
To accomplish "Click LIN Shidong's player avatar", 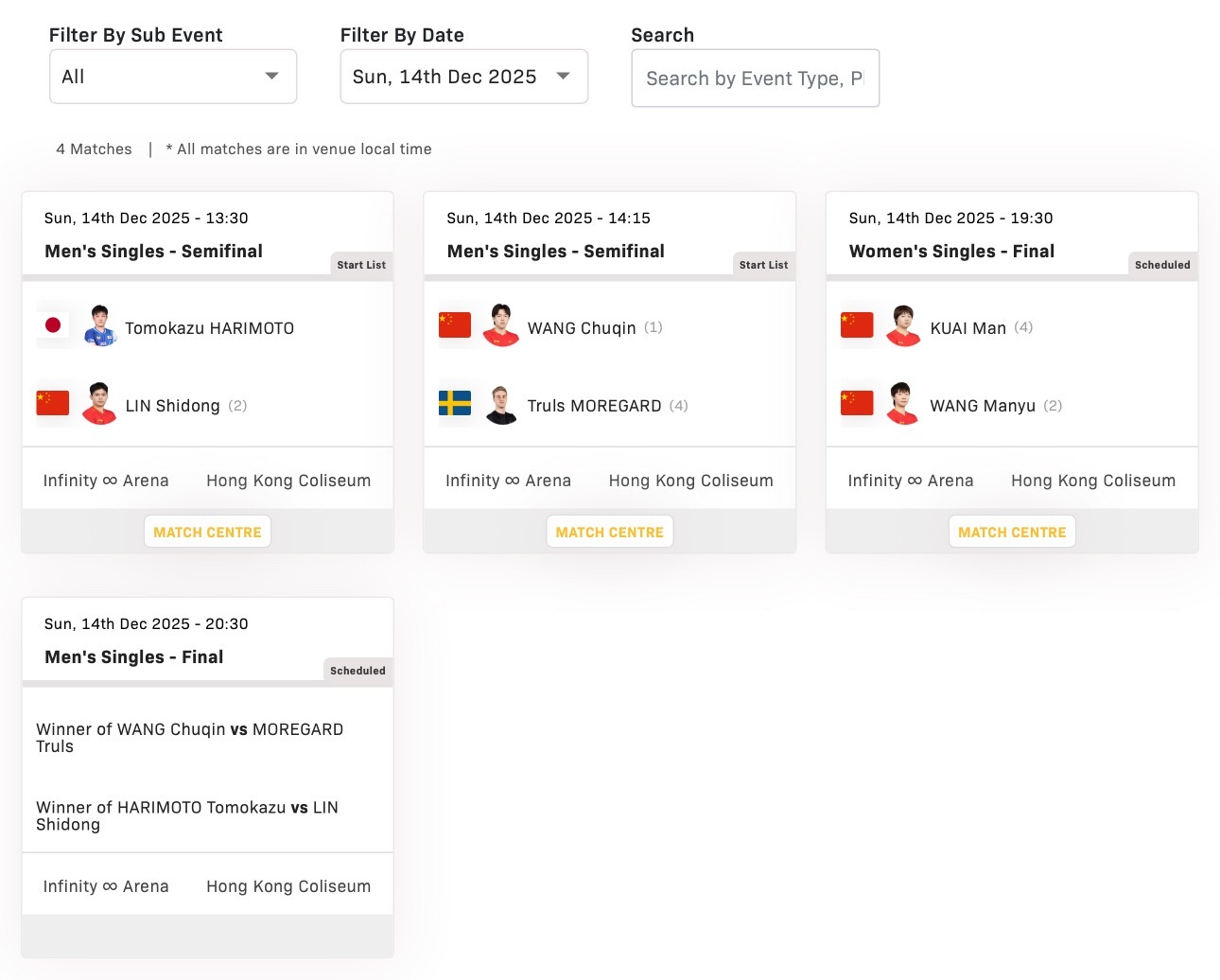I will tap(99, 404).
